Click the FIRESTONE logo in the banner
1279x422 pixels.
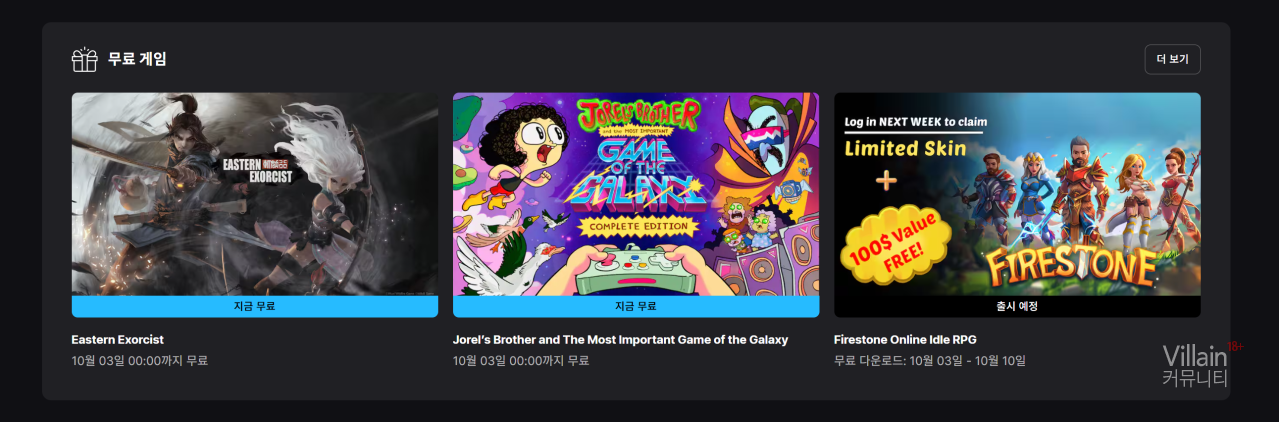click(1071, 265)
